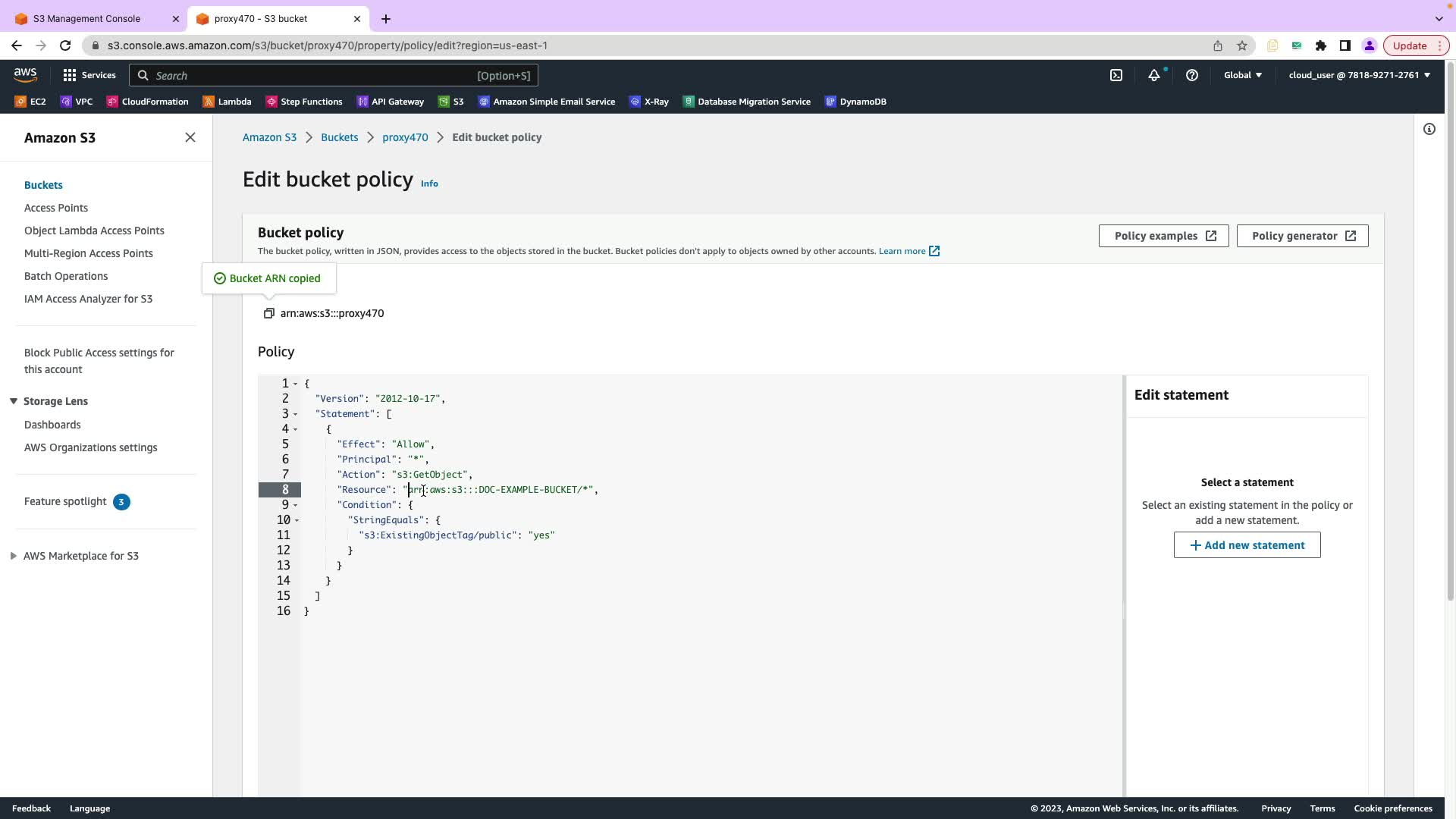Open the cloud_user account dropdown
The image size is (1456, 819).
(1358, 75)
